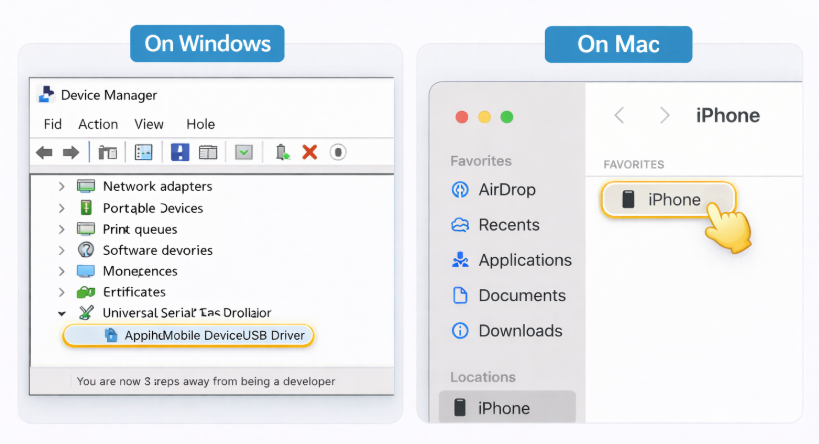Collapse the Universal Serial node

[62, 313]
